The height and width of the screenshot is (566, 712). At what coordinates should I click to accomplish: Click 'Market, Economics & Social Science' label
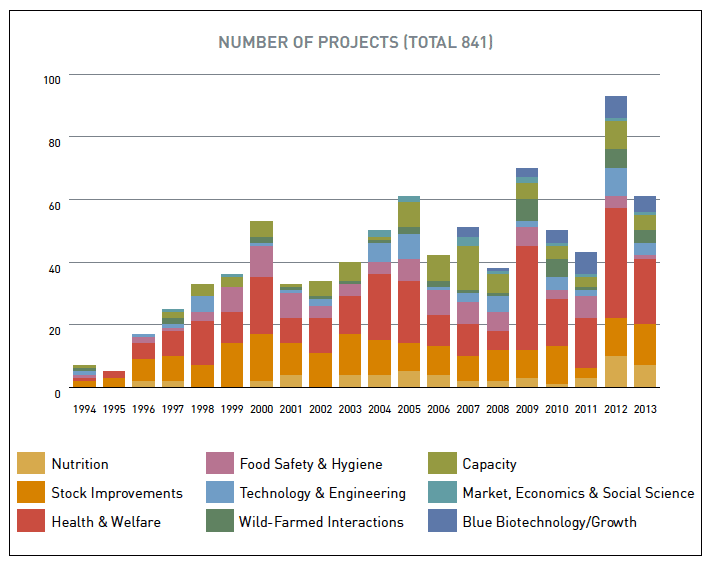(578, 493)
